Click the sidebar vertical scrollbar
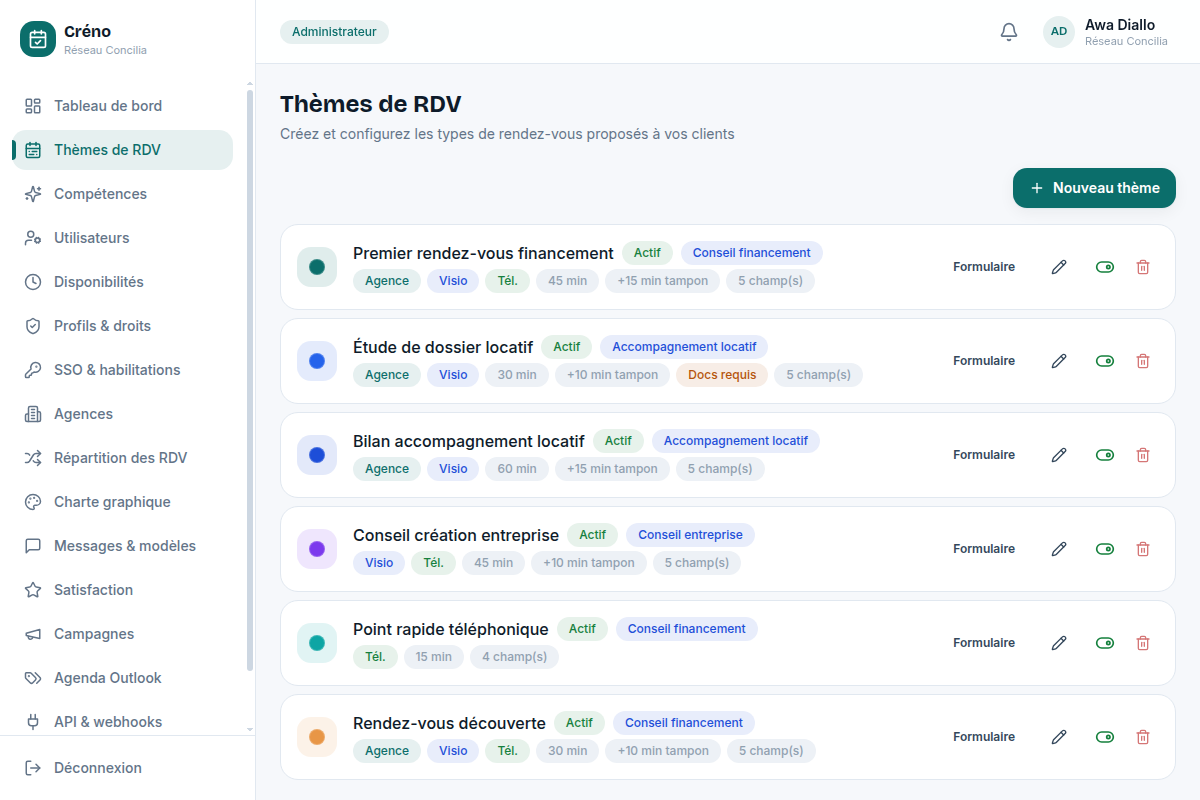This screenshot has width=1200, height=800. (250, 380)
